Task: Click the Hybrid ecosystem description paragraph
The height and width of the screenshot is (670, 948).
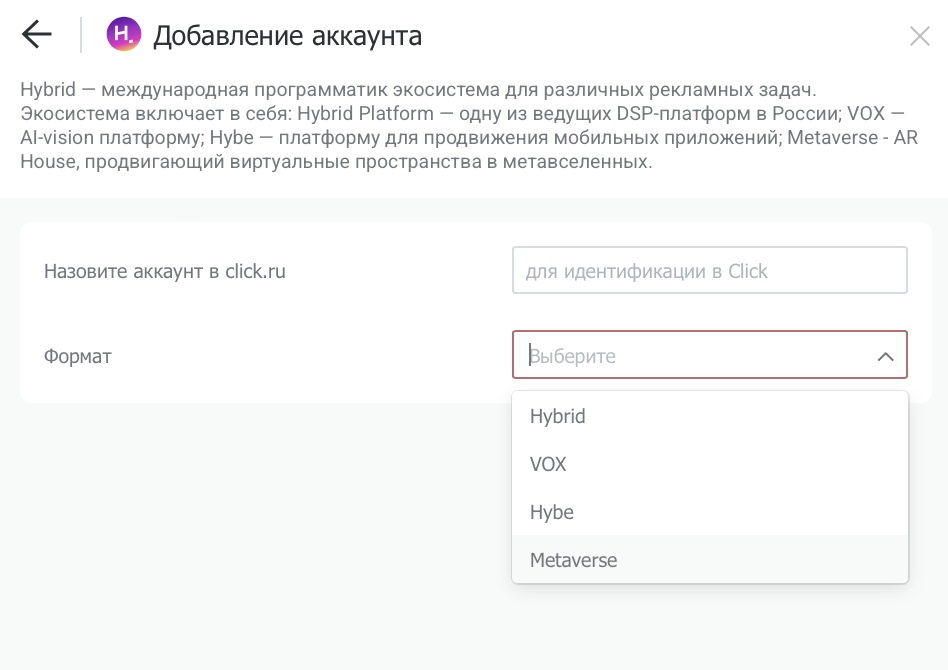Action: click(469, 125)
